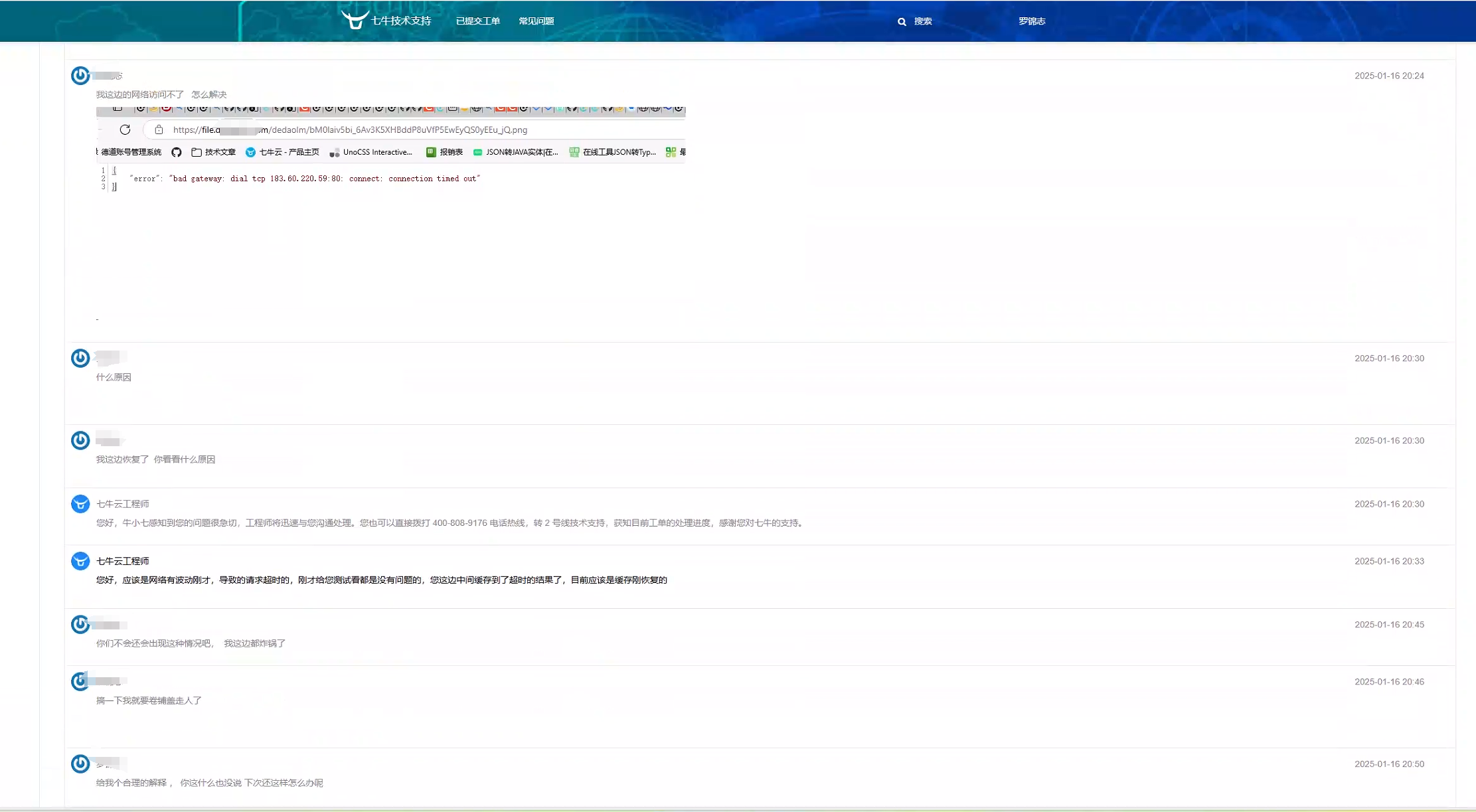The image size is (1476, 812).
Task: Click first message's user avatar icon
Action: point(80,76)
